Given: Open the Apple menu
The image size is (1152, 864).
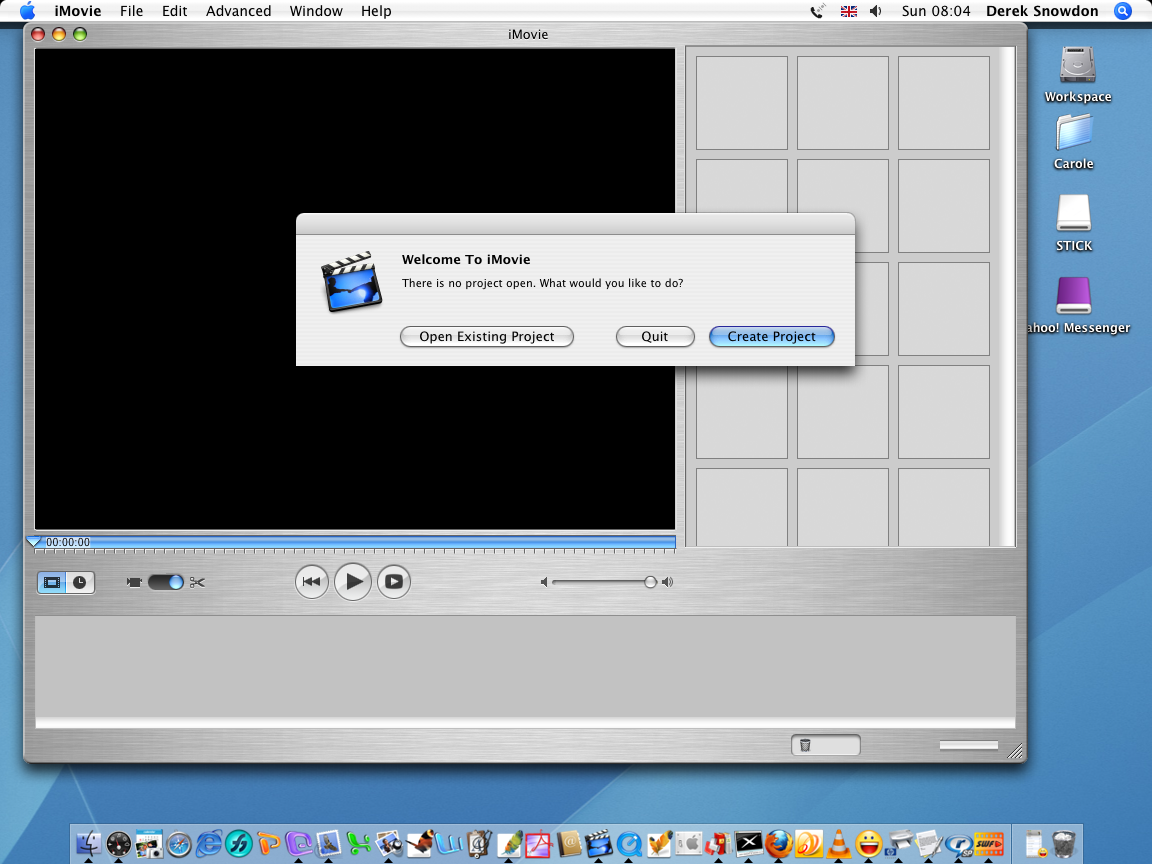Looking at the screenshot, I should (x=27, y=11).
